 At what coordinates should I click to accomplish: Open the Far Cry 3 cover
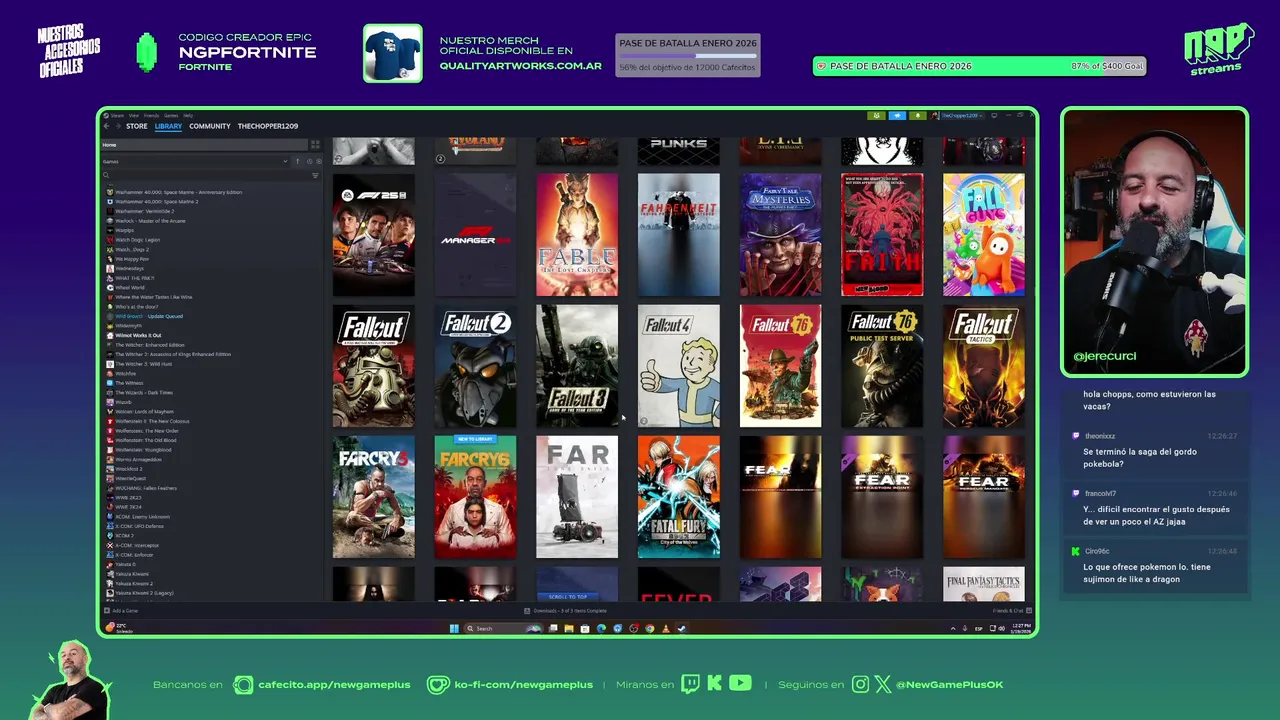tap(374, 497)
